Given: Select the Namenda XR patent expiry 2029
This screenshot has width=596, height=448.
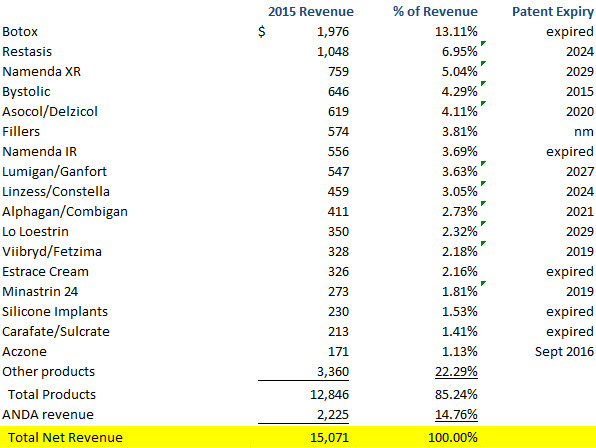Looking at the screenshot, I should (580, 71).
